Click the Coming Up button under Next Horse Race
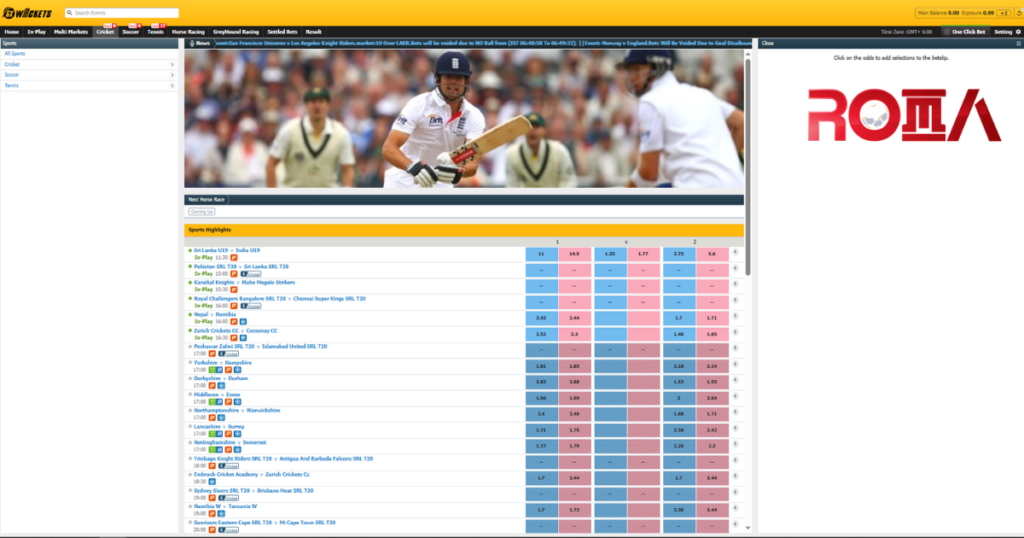This screenshot has height=538, width=1024. 202,212
